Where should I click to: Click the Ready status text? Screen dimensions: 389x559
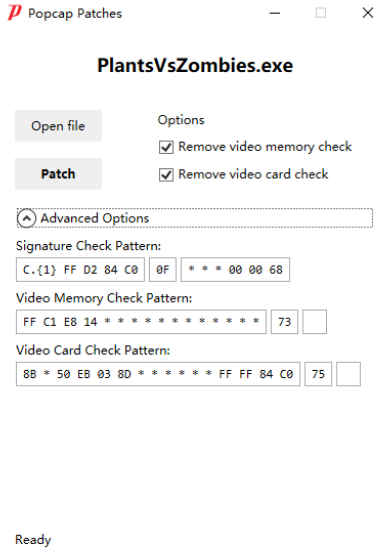(x=33, y=540)
